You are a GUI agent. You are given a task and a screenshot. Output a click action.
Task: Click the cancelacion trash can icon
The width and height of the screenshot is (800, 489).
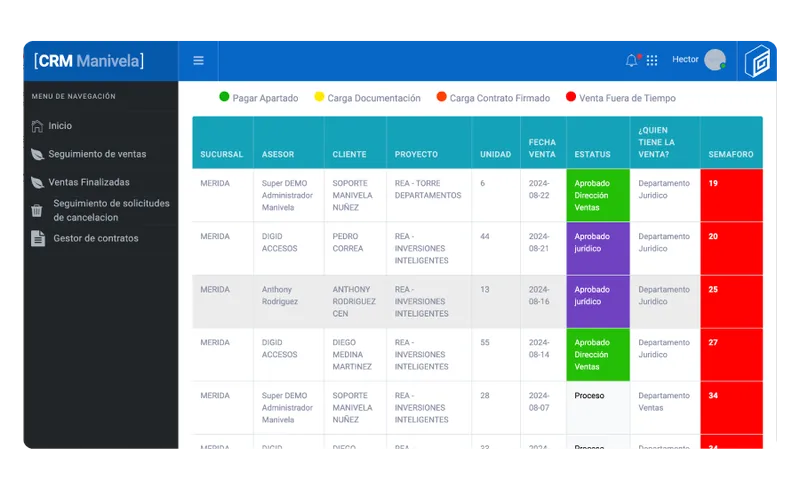(37, 210)
